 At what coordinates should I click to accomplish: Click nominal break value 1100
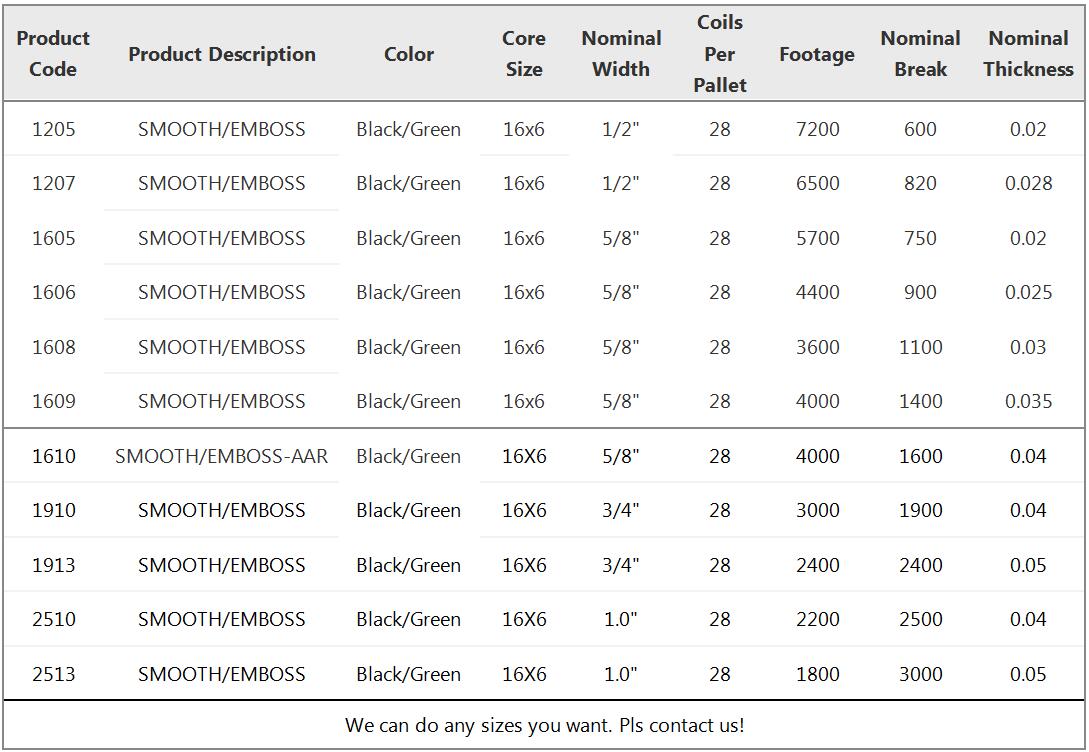point(921,347)
